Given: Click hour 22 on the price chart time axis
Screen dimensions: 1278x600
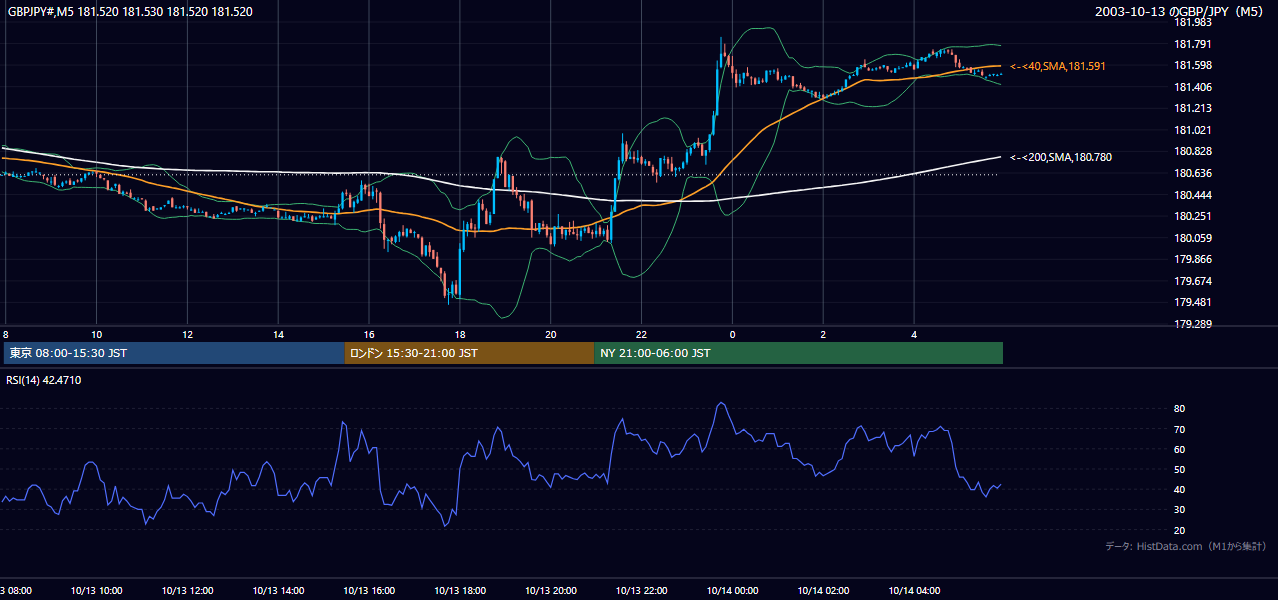Looking at the screenshot, I should 641,334.
